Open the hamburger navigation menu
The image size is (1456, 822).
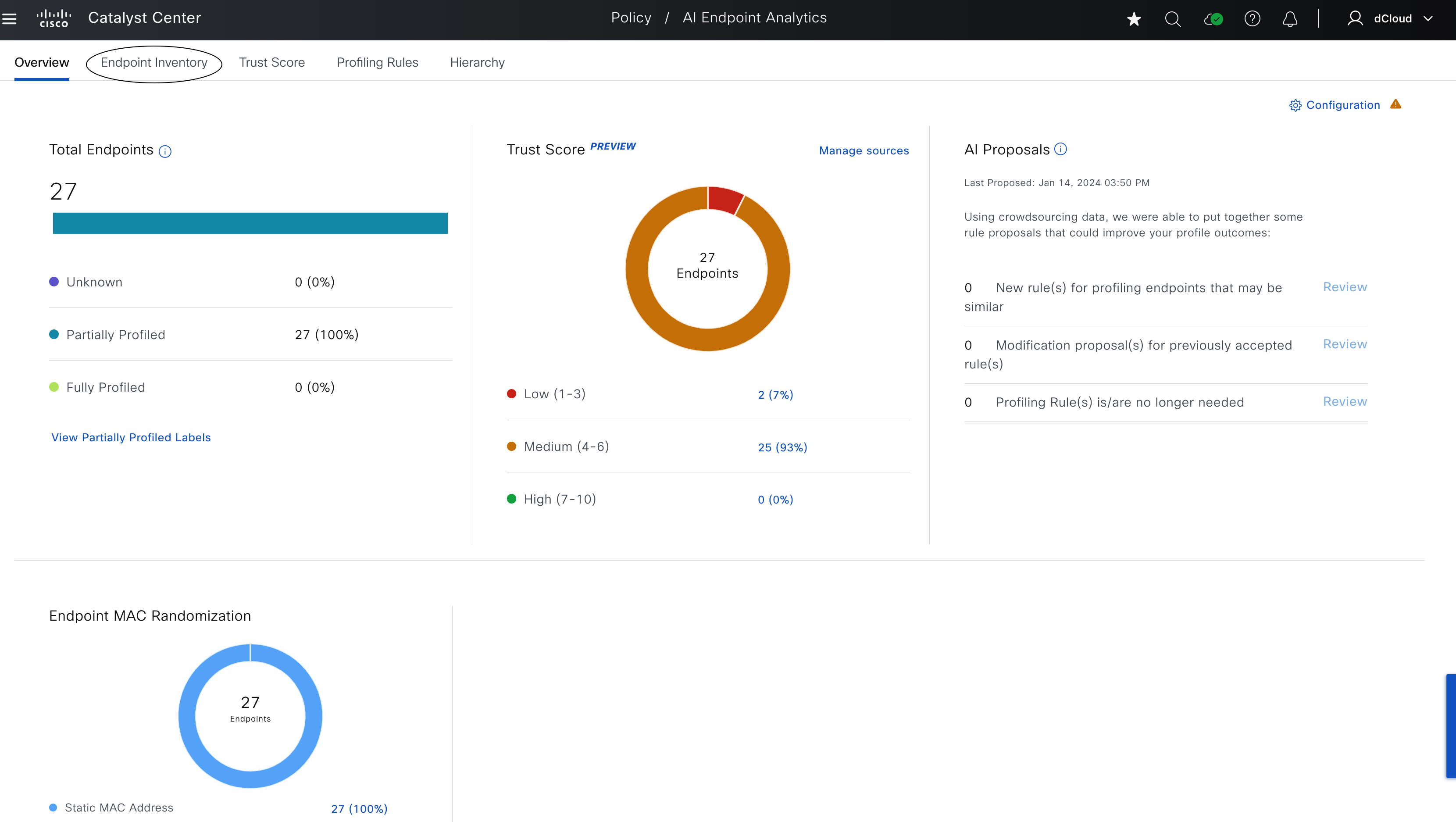[10, 19]
